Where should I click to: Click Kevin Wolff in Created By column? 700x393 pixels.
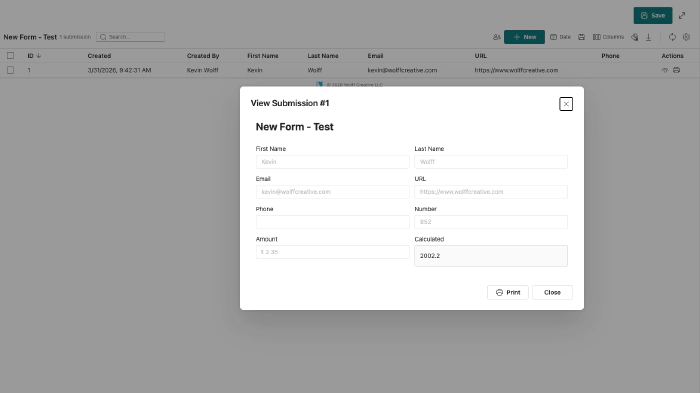pos(202,70)
